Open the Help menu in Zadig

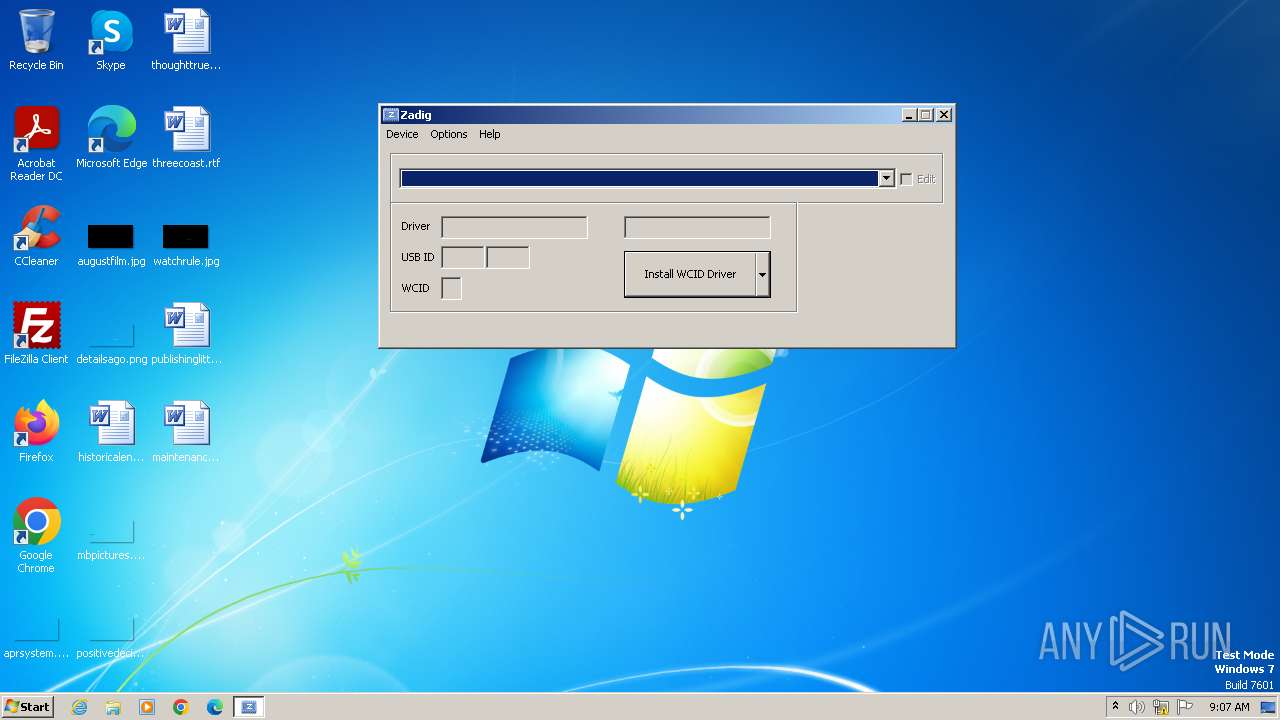489,134
